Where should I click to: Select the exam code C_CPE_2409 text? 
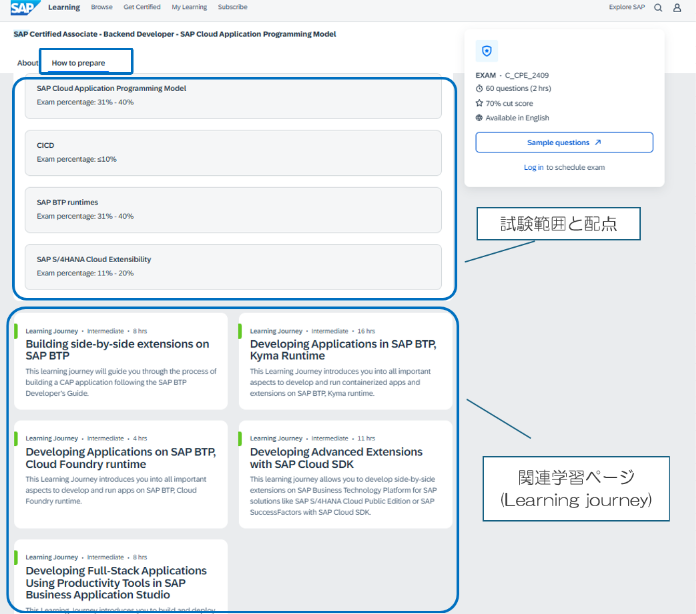pyautogui.click(x=526, y=75)
